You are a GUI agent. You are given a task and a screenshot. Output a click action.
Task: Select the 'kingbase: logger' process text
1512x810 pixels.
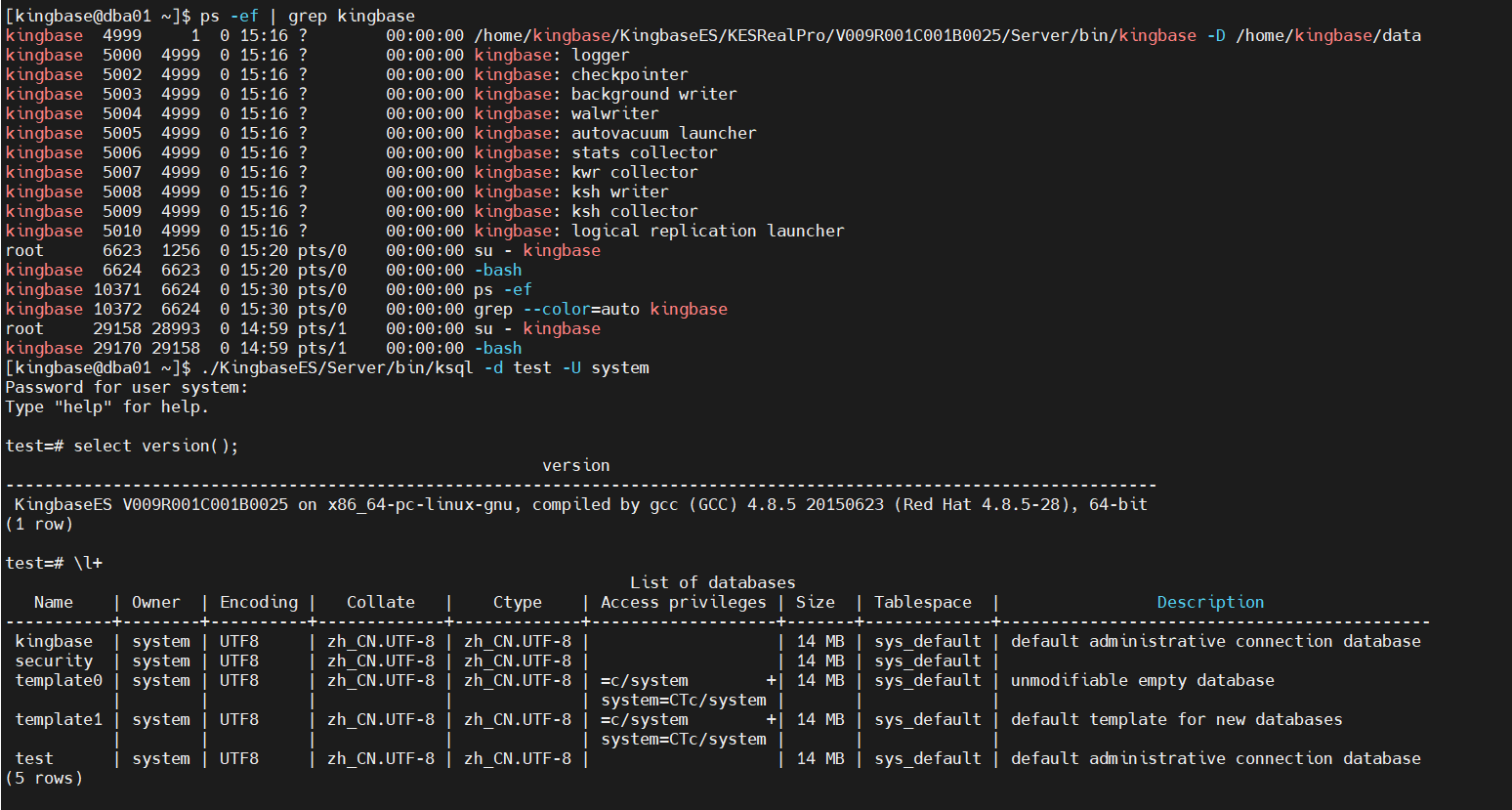(x=552, y=55)
